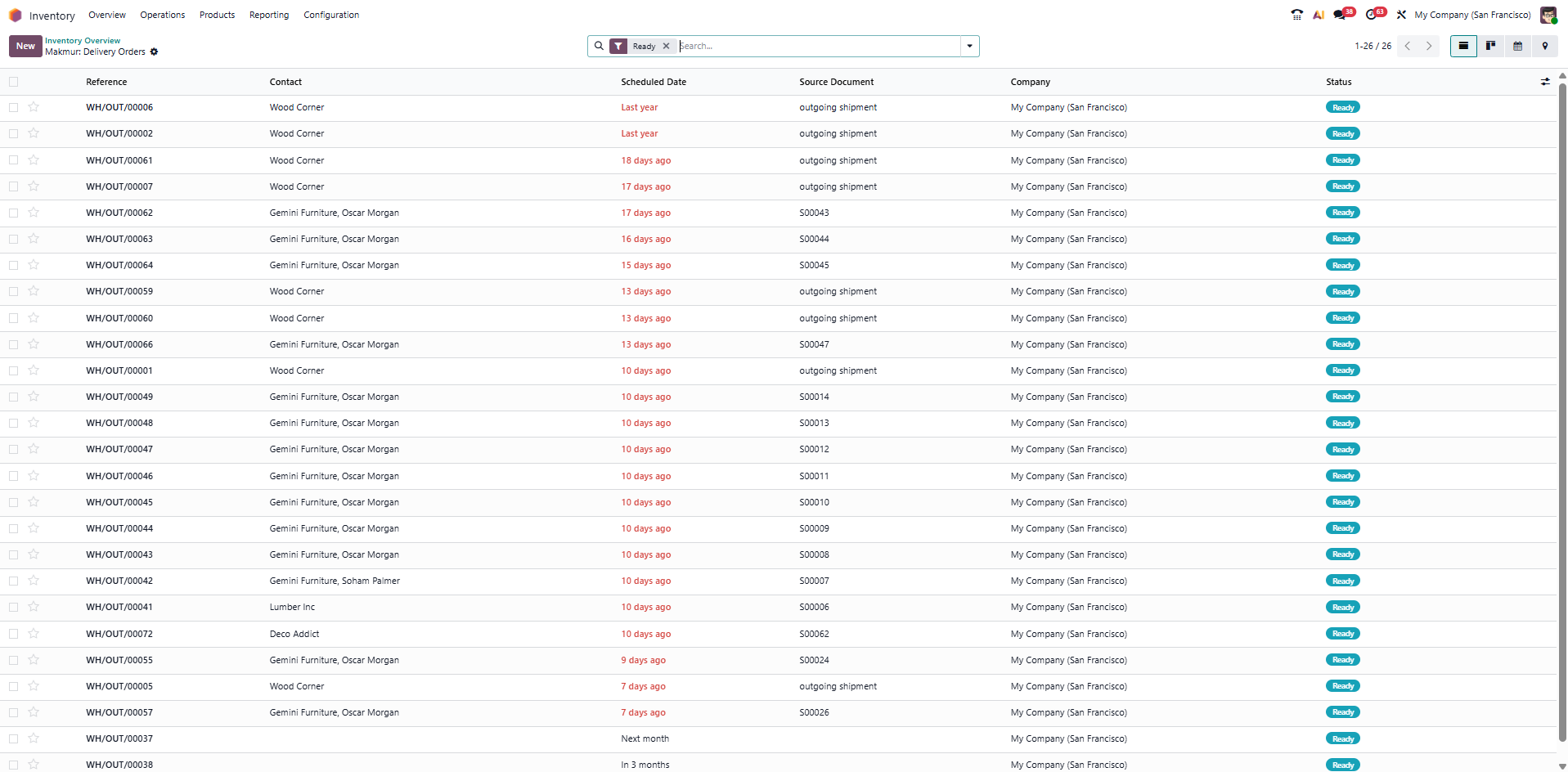The image size is (1568, 772).
Task: Remove the Ready filter with its x
Action: (x=667, y=46)
